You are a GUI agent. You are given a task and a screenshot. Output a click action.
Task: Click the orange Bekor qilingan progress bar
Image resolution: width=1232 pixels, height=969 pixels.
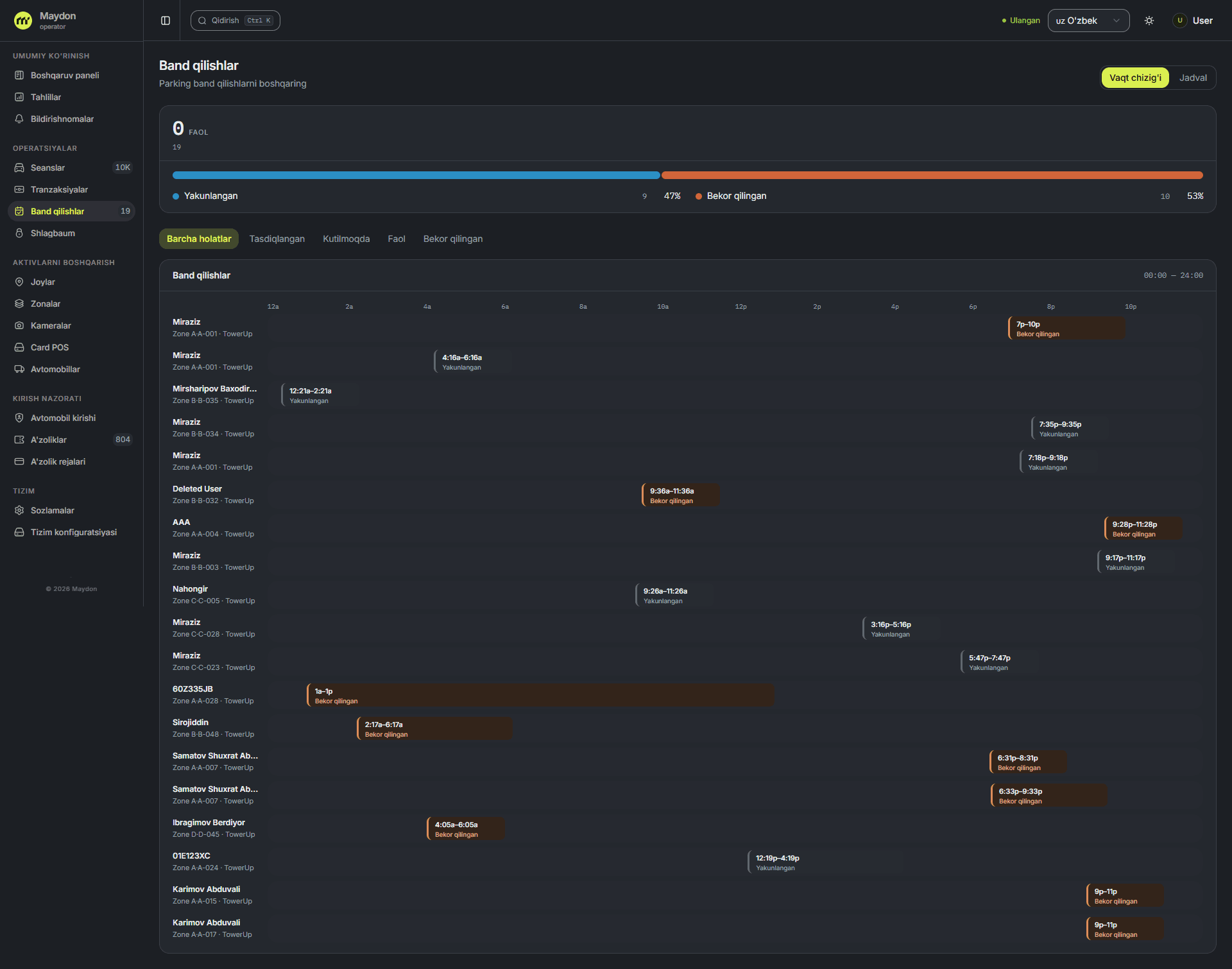932,175
